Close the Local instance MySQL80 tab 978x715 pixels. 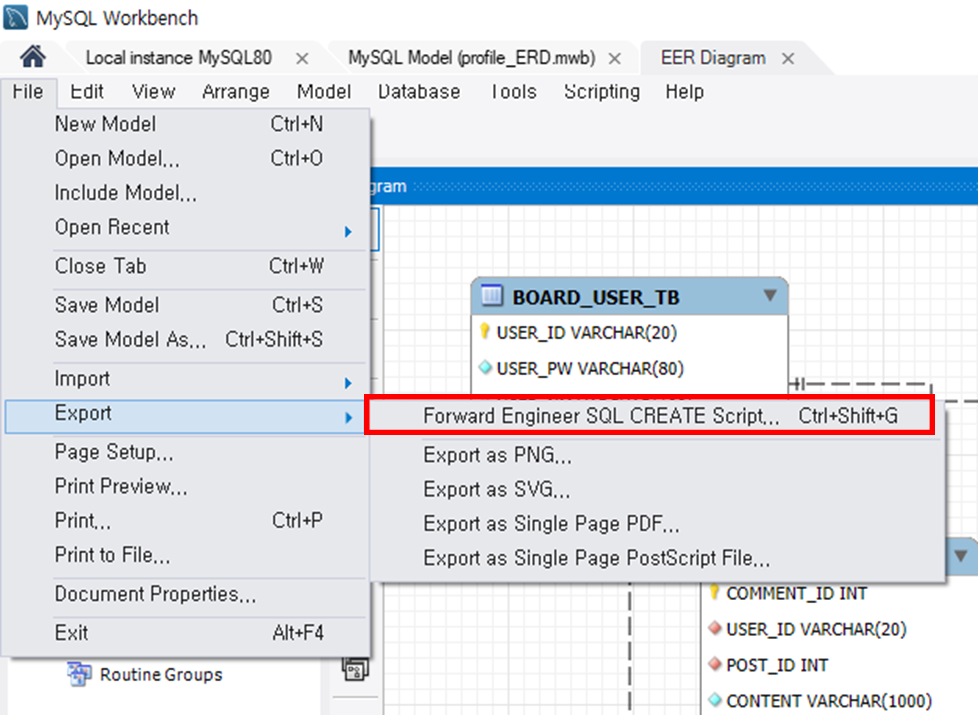point(303,59)
